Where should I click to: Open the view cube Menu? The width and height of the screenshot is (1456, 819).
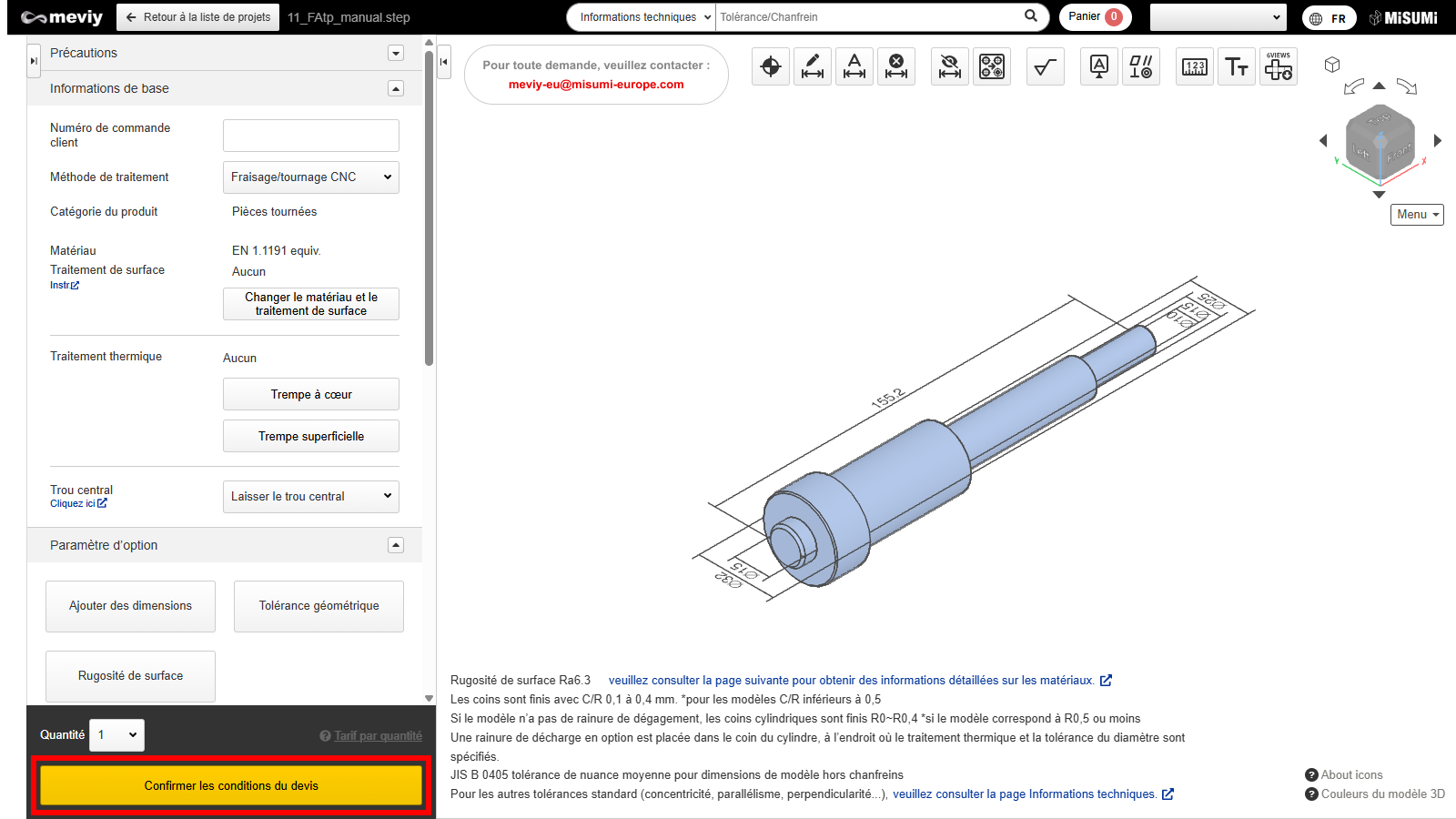point(1417,215)
